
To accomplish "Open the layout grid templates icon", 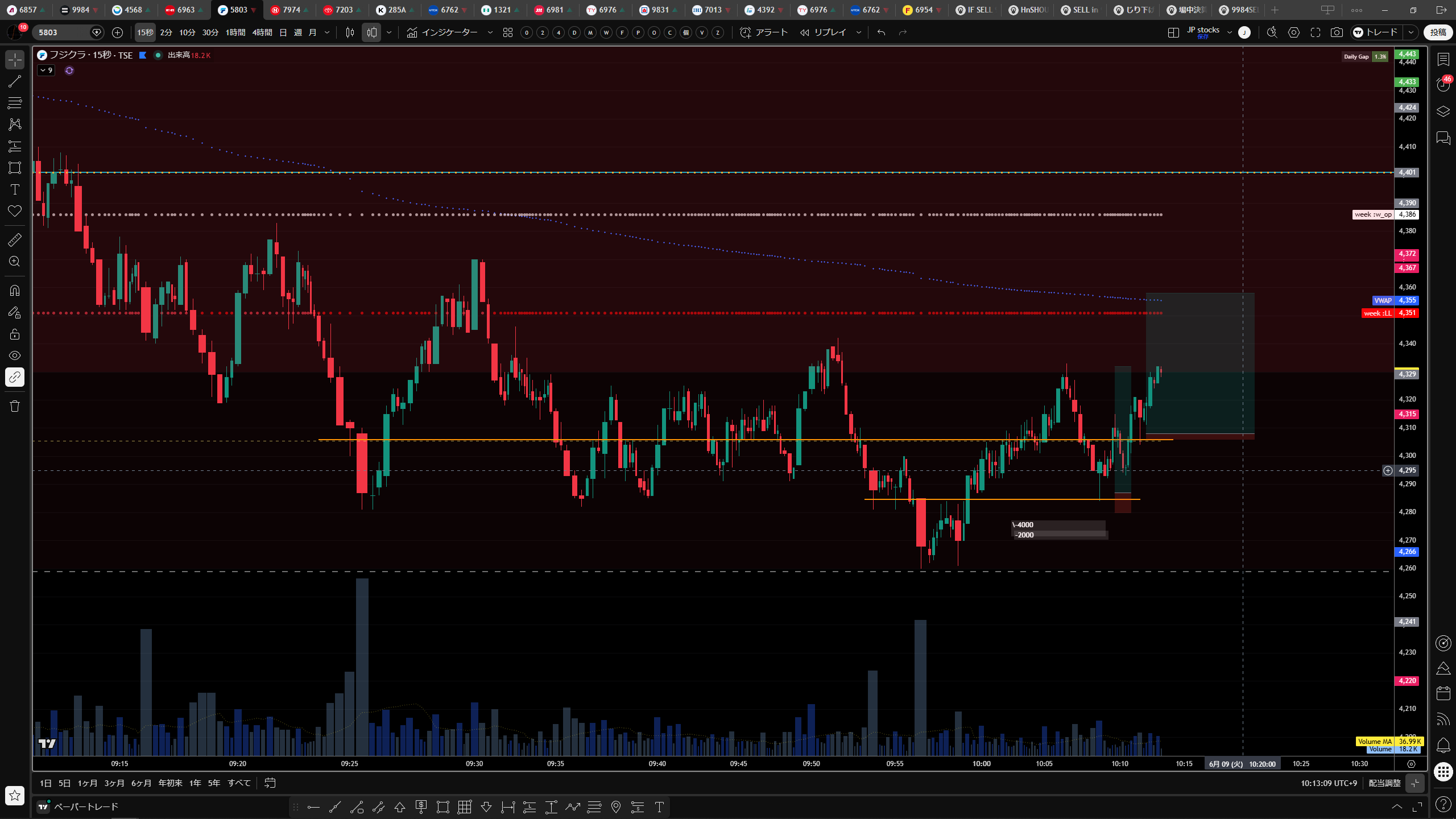I will pyautogui.click(x=508, y=32).
